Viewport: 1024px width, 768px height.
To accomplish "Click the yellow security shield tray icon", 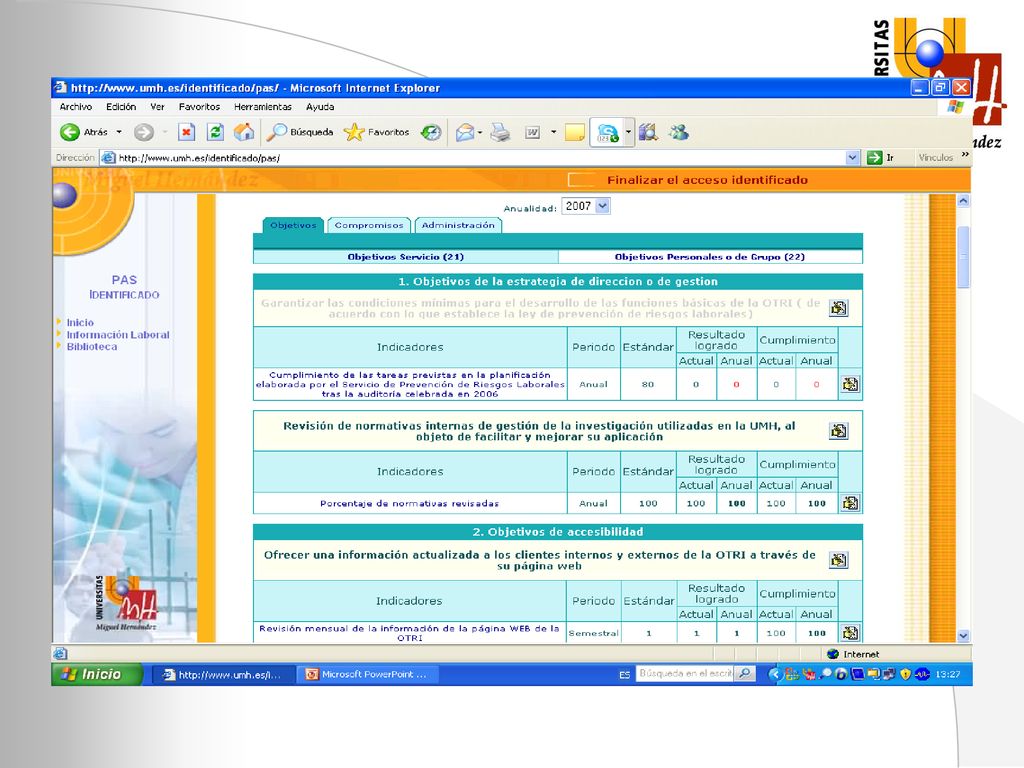I will point(905,674).
